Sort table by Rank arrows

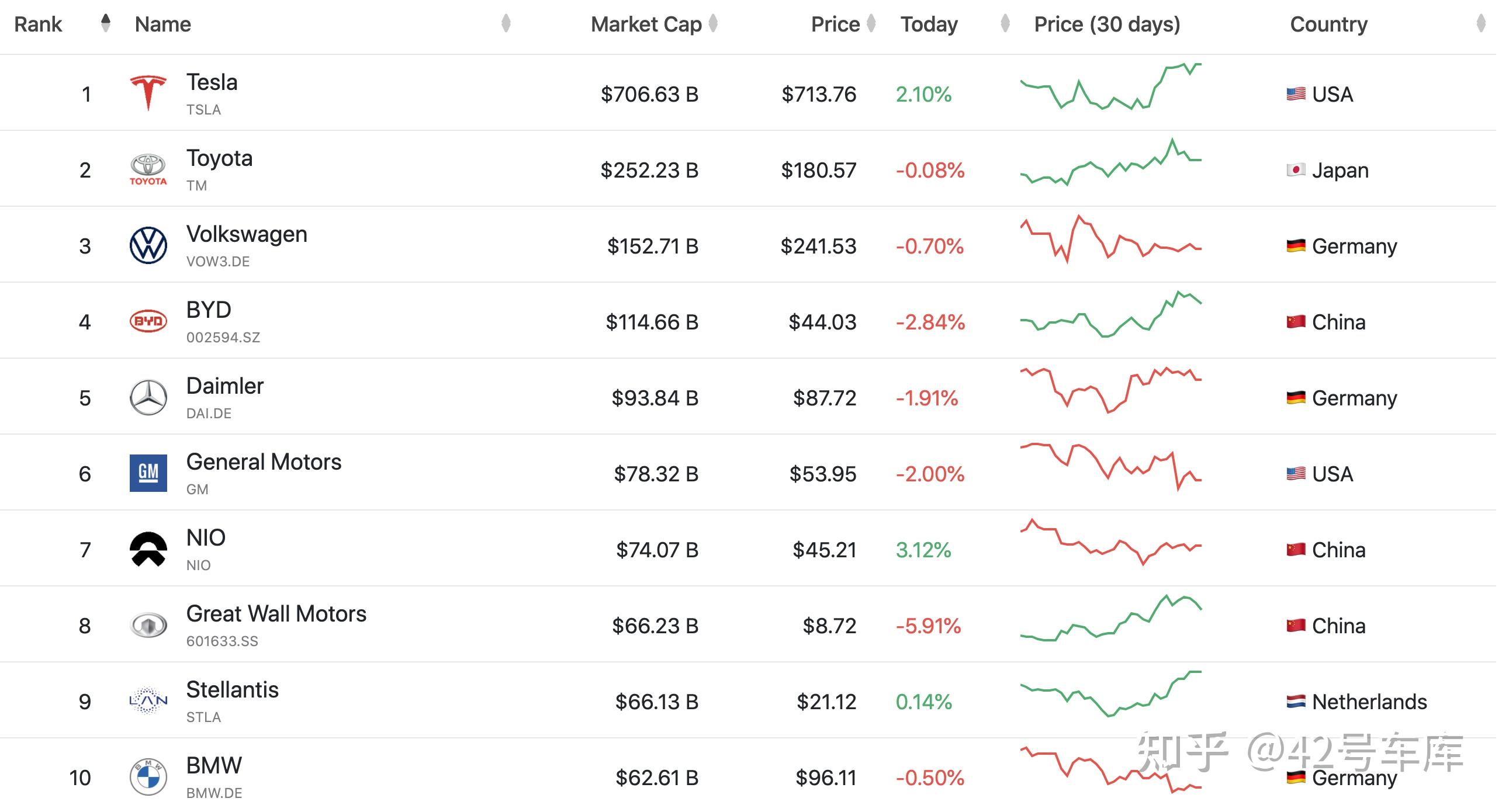106,23
